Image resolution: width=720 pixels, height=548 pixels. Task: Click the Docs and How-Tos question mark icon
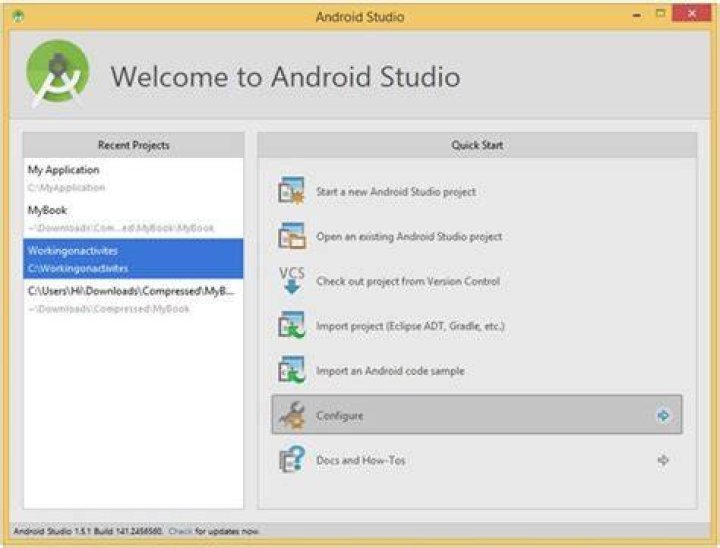(x=292, y=459)
